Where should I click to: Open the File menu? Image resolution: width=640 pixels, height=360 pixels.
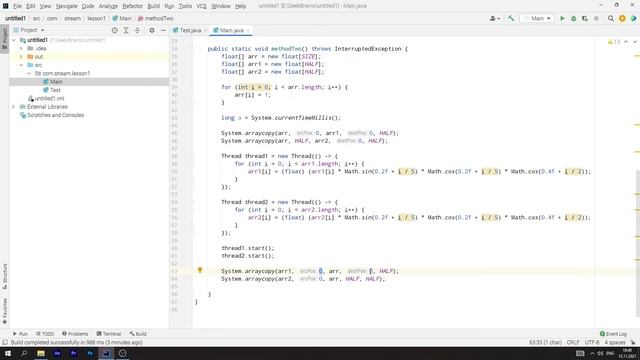click(17, 6)
